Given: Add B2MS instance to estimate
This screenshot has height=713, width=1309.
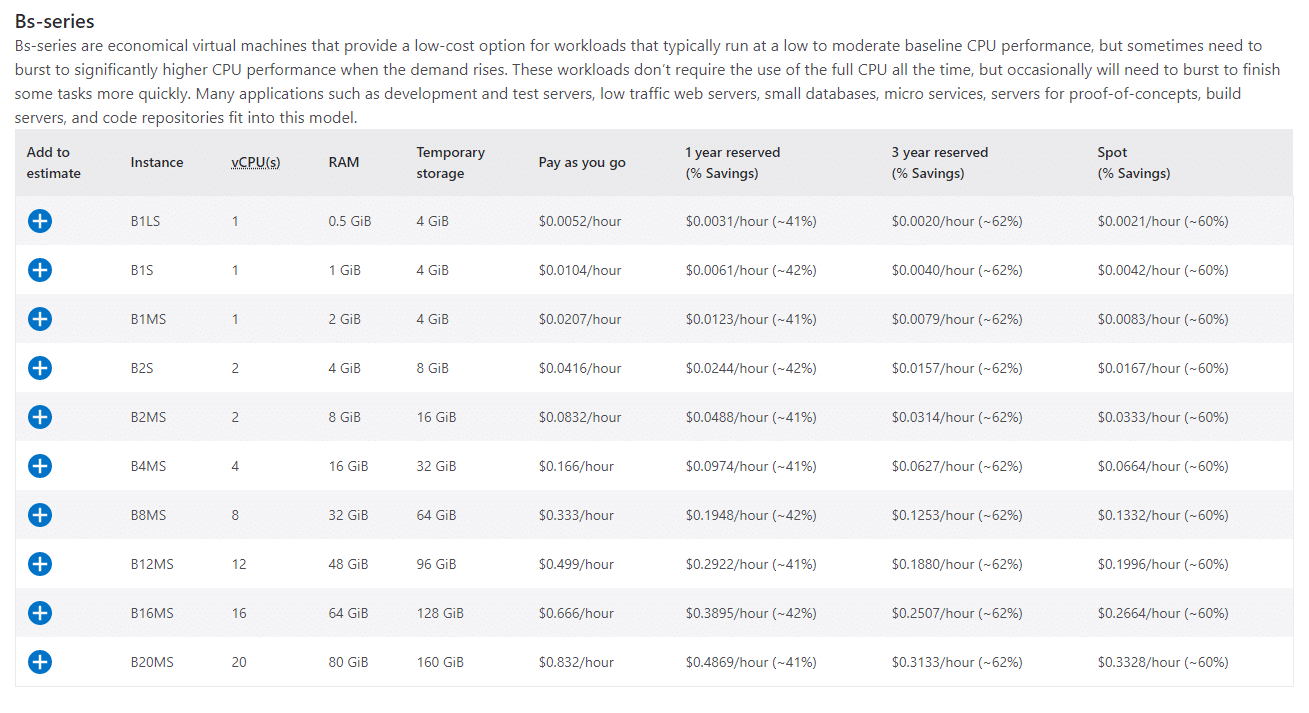Looking at the screenshot, I should (40, 417).
